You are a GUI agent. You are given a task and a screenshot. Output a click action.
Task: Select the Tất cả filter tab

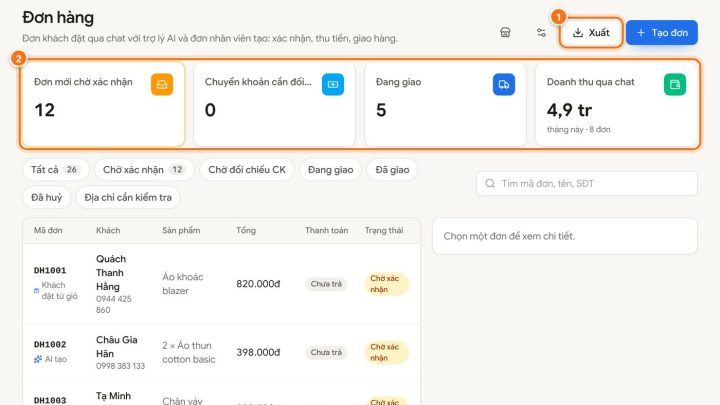pyautogui.click(x=56, y=170)
